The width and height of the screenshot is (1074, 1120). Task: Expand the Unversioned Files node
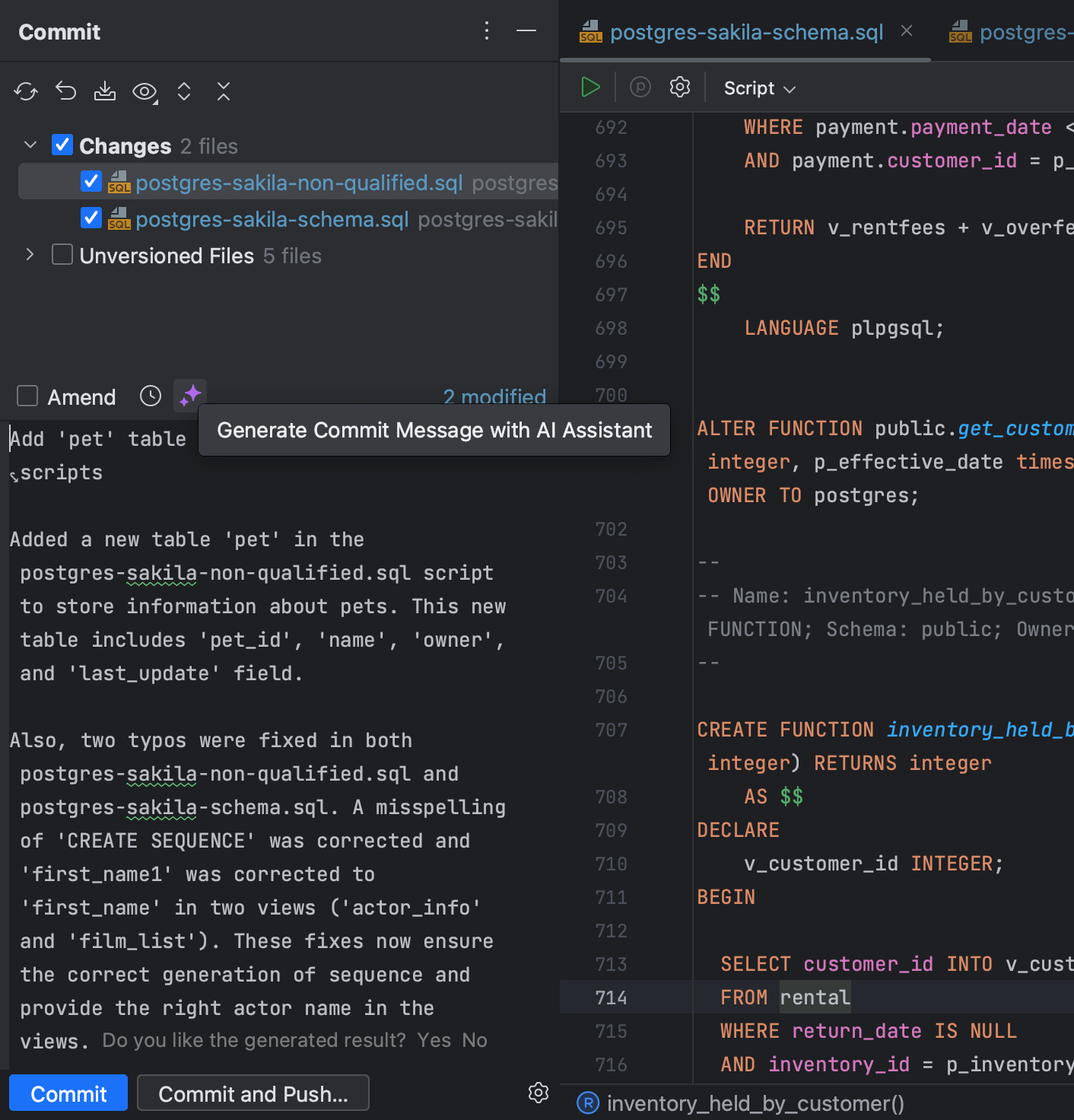pos(30,254)
